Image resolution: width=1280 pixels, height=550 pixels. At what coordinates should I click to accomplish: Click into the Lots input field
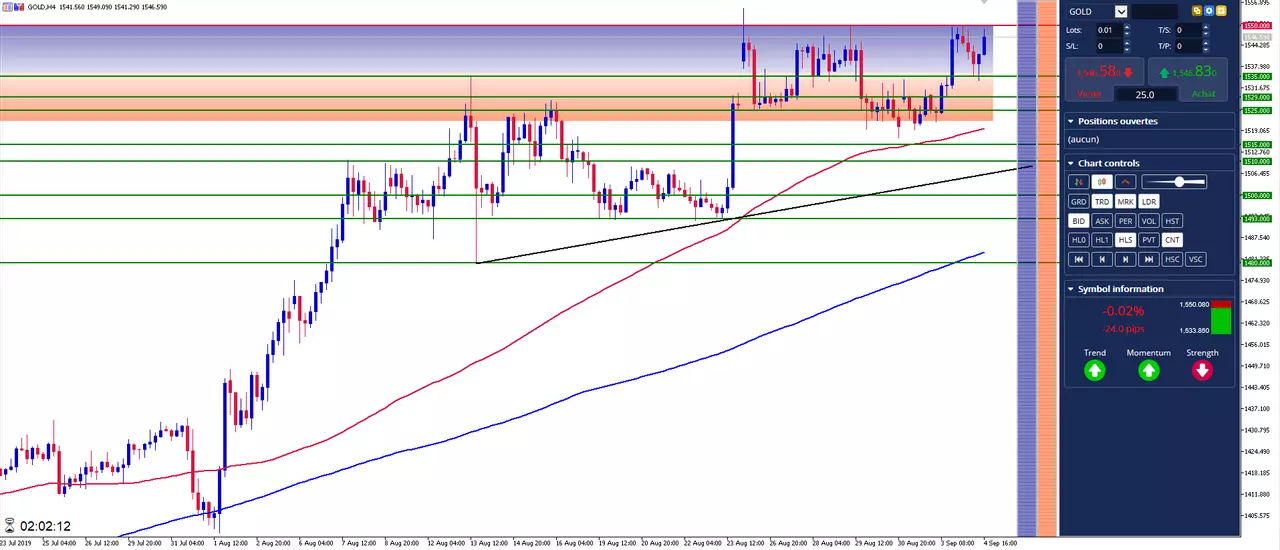(x=1110, y=30)
